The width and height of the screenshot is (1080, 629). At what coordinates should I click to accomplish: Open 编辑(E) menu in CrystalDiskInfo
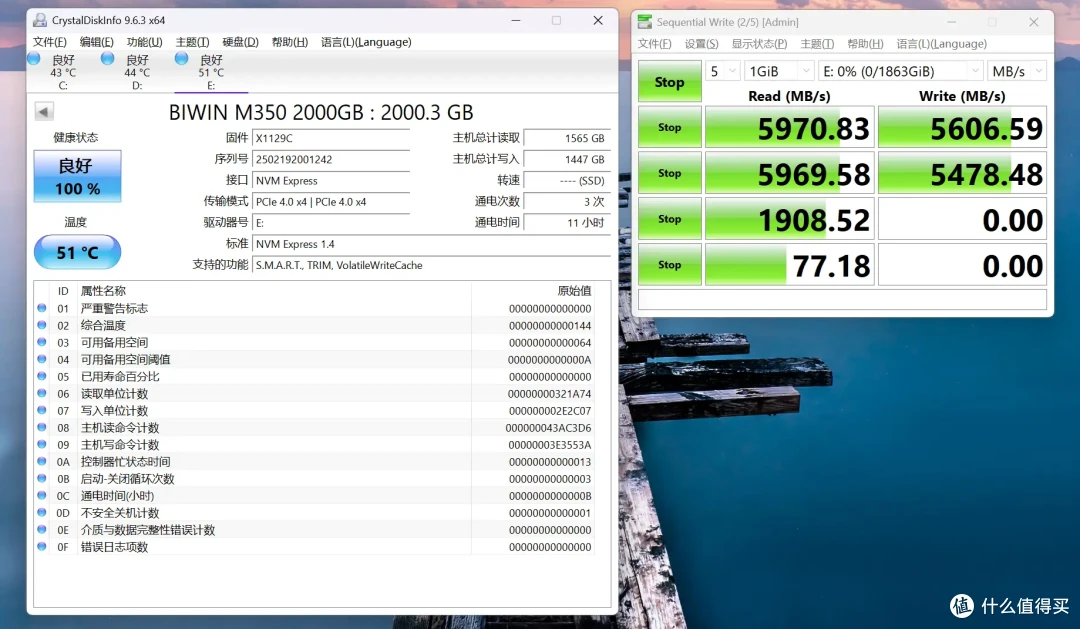click(x=96, y=42)
